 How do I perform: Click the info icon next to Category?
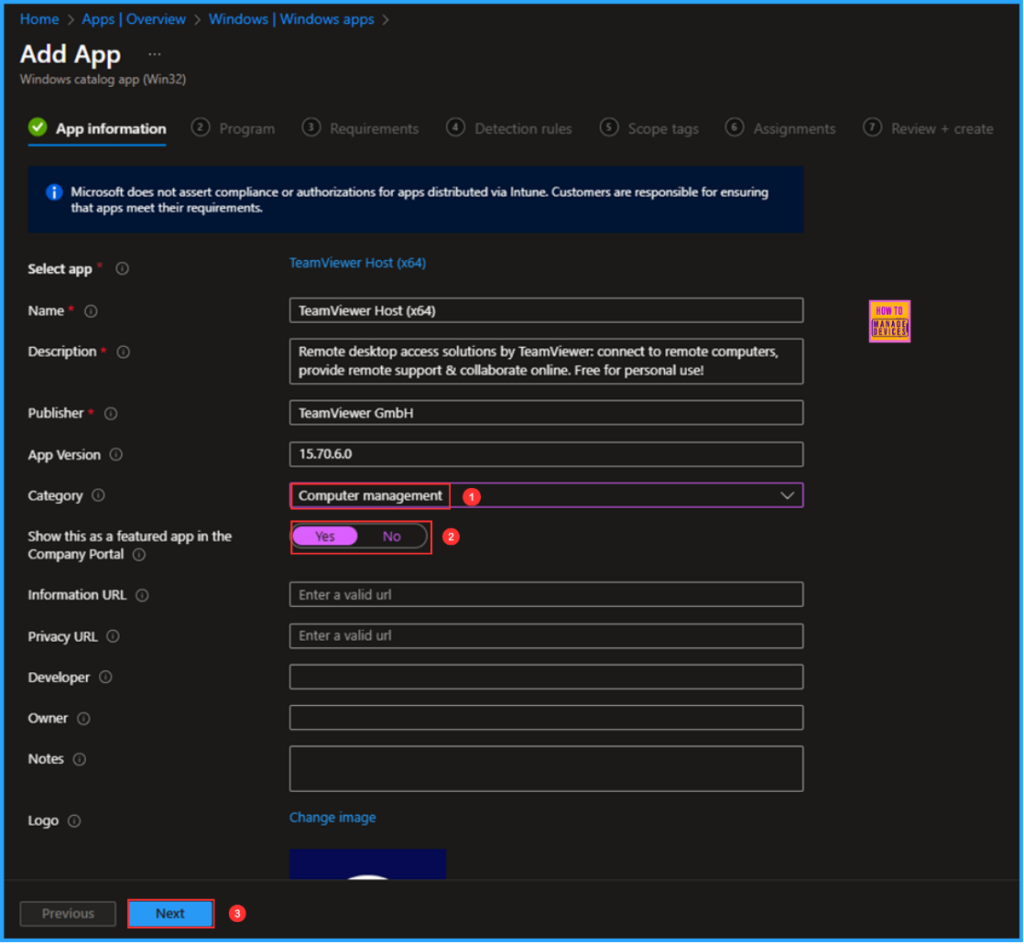click(x=98, y=495)
